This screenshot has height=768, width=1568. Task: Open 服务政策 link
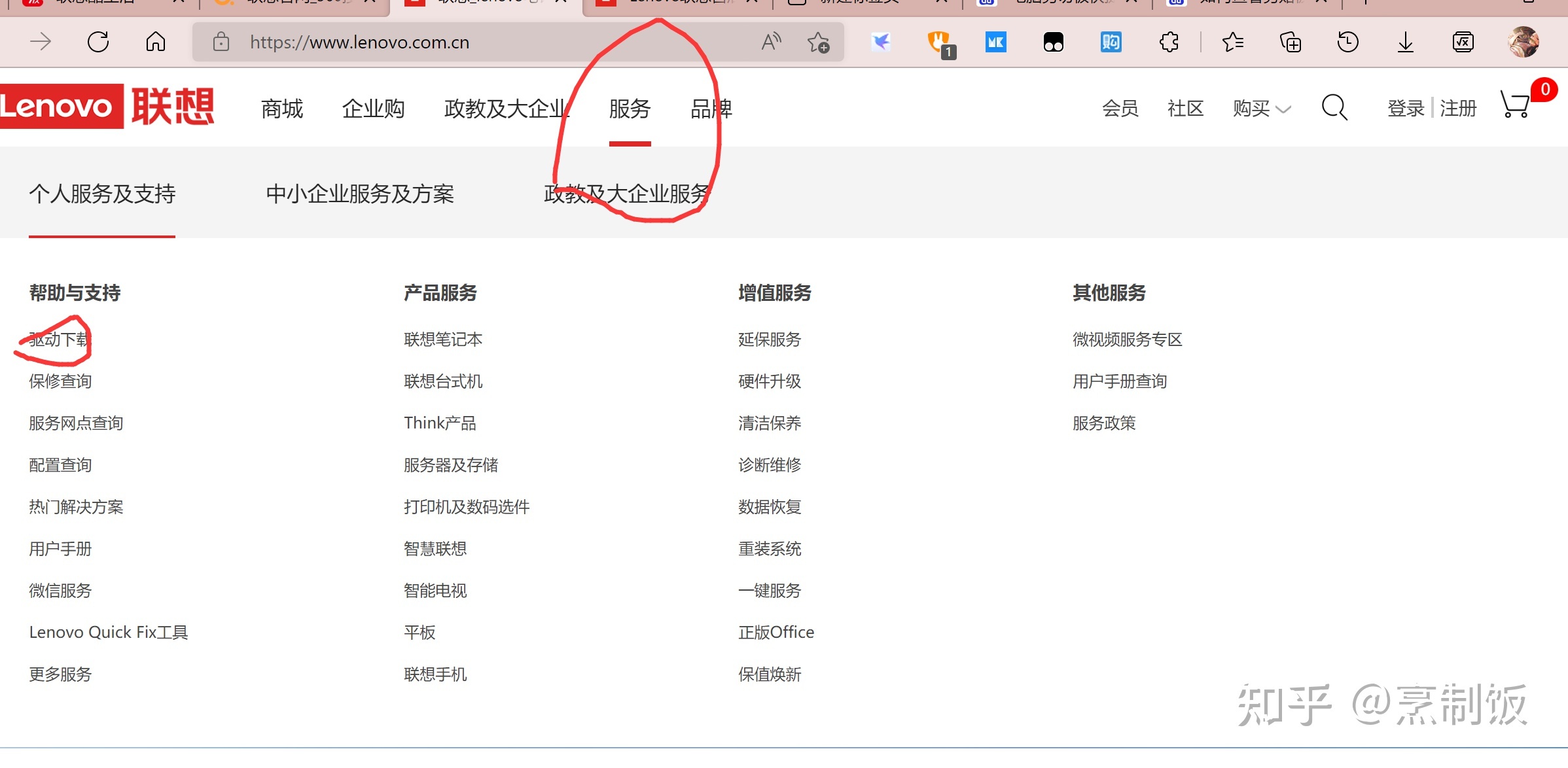(1104, 423)
